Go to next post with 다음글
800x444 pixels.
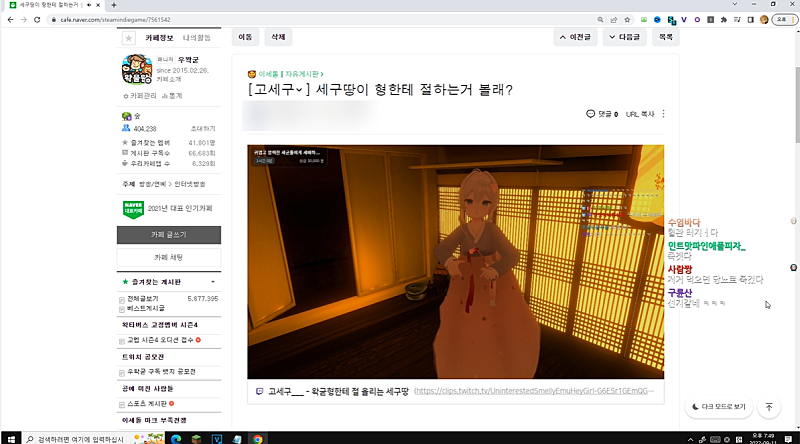pyautogui.click(x=625, y=37)
